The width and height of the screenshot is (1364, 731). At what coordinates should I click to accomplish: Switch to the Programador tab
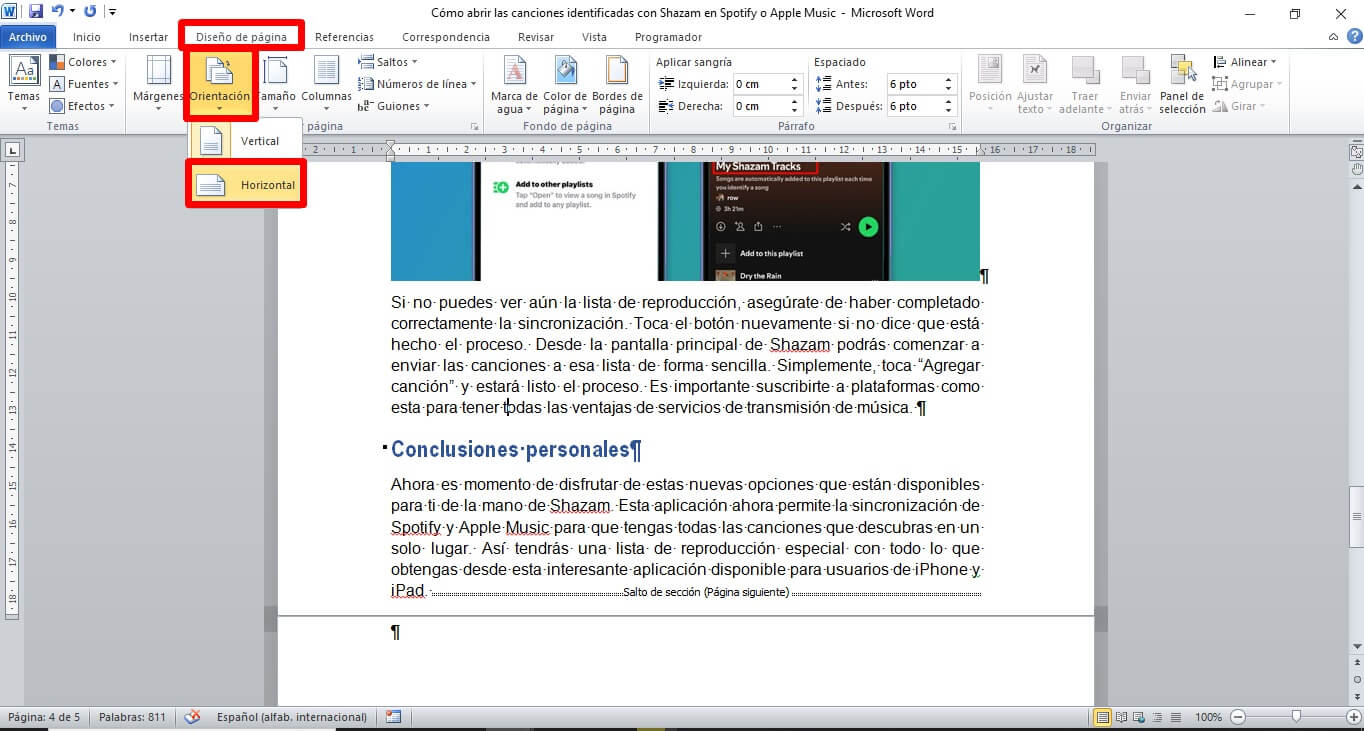[668, 37]
